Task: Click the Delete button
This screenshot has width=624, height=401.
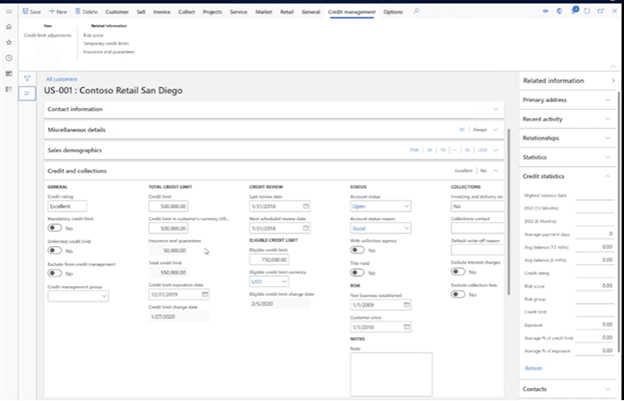Action: coord(86,12)
